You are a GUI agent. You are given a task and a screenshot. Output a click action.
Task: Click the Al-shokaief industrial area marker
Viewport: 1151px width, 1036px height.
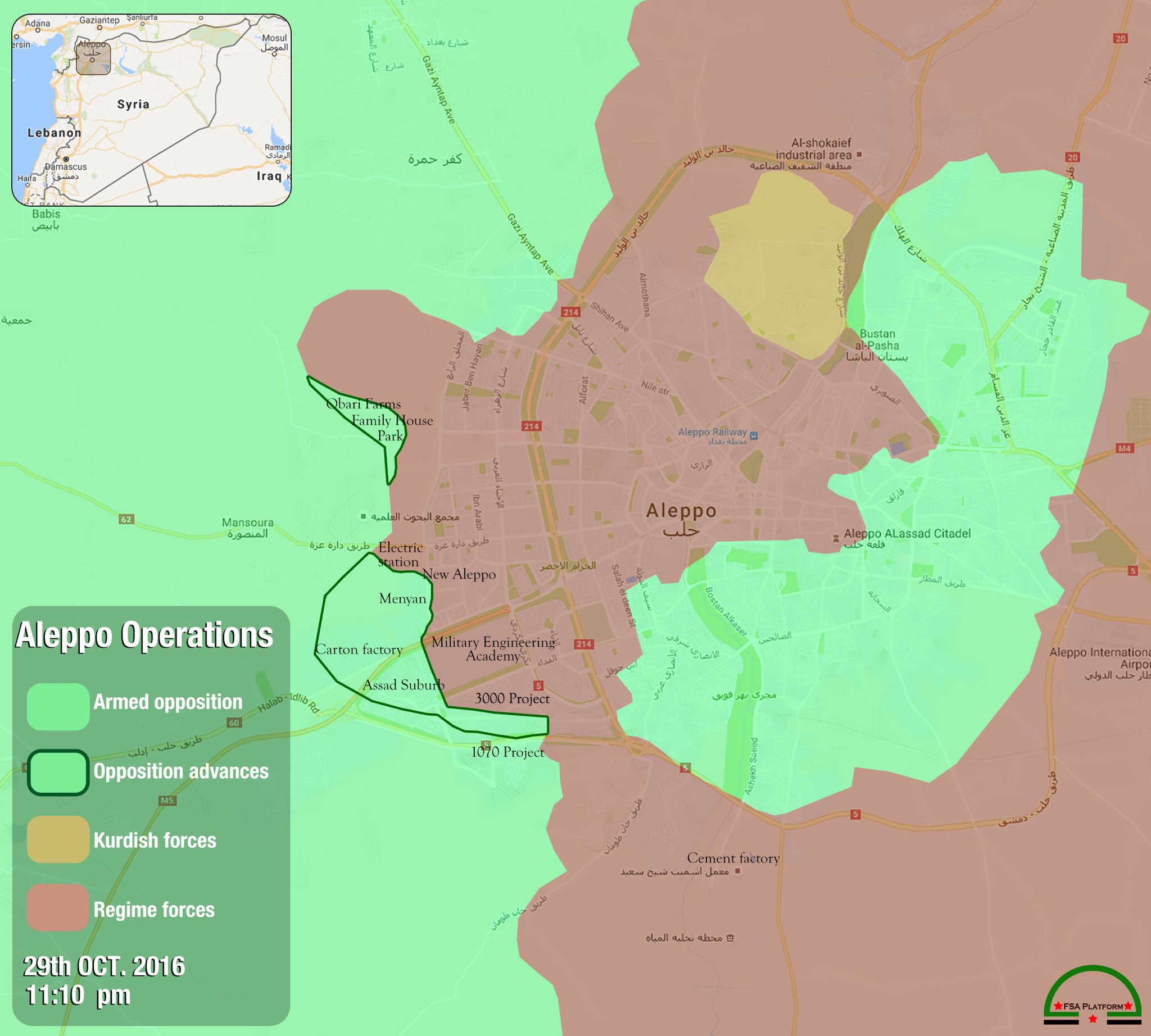pyautogui.click(x=859, y=155)
